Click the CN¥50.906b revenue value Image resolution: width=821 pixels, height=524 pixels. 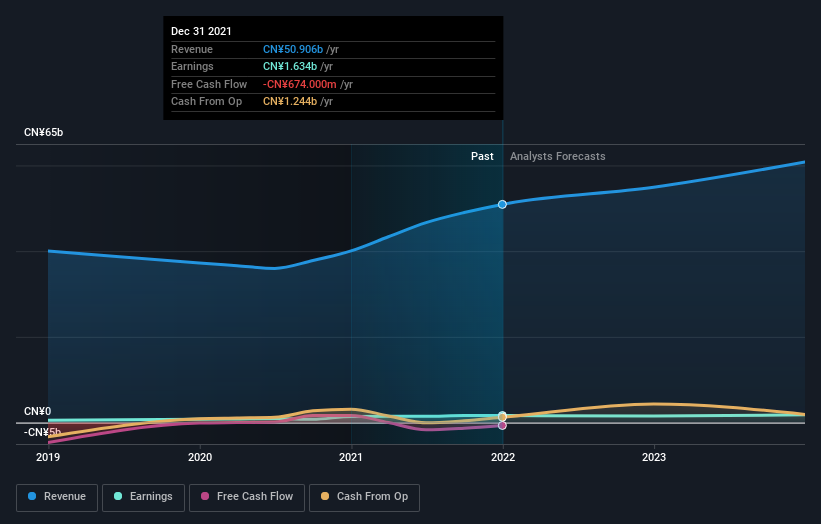tap(293, 49)
